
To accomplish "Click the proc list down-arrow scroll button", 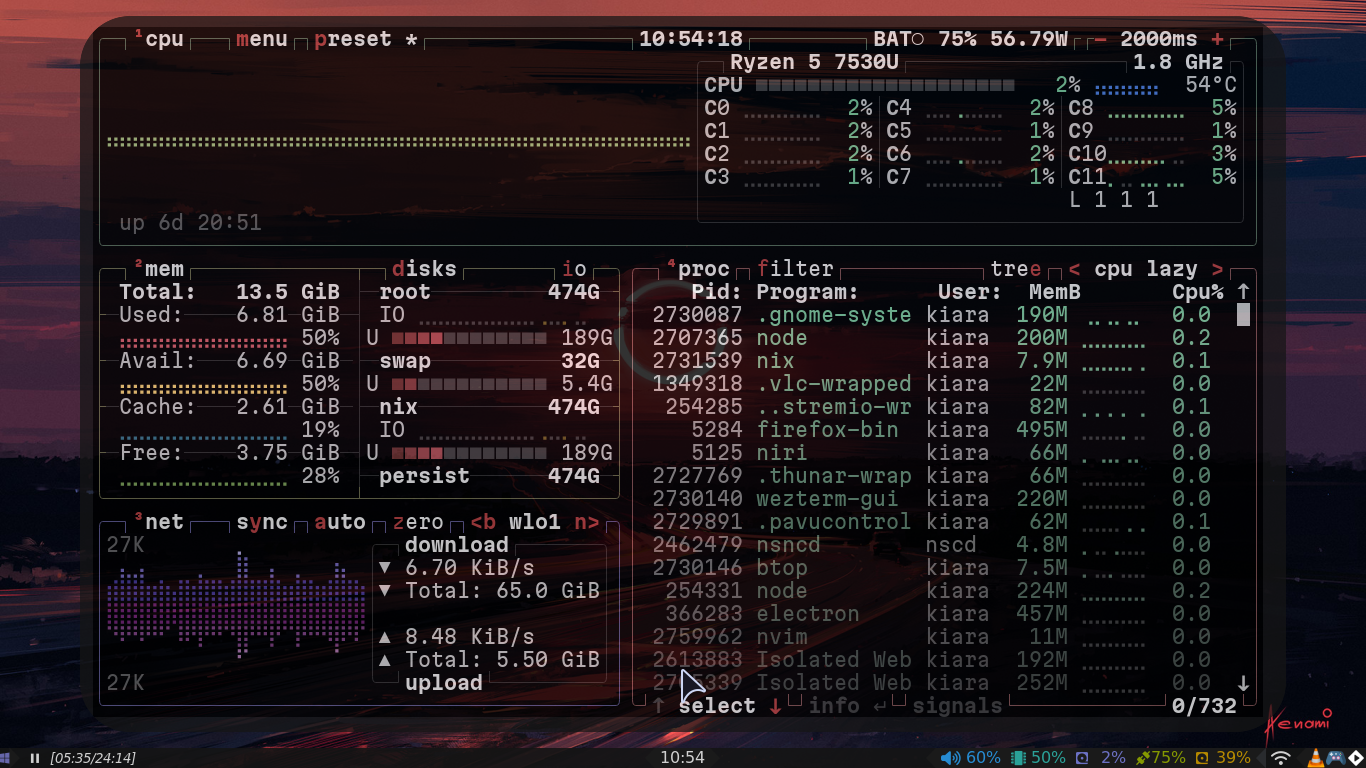I will (x=1243, y=683).
